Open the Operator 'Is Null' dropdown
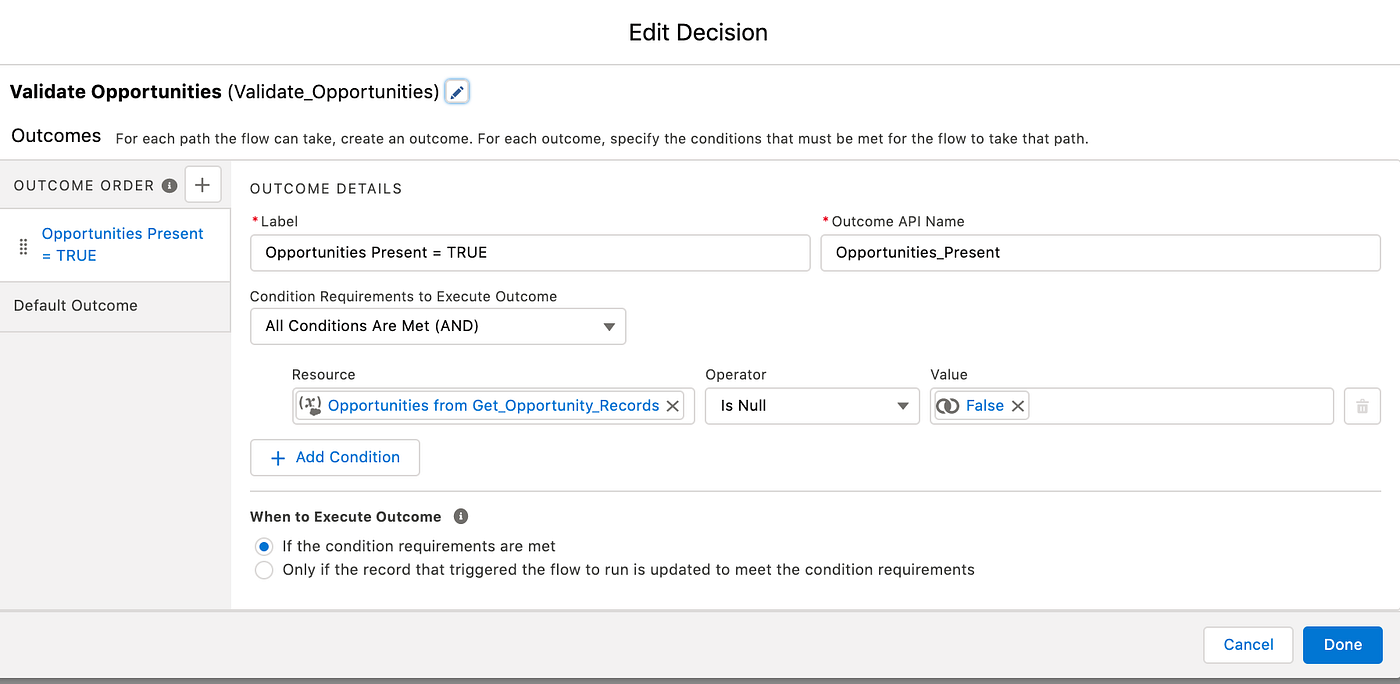The width and height of the screenshot is (1400, 684). tap(812, 406)
